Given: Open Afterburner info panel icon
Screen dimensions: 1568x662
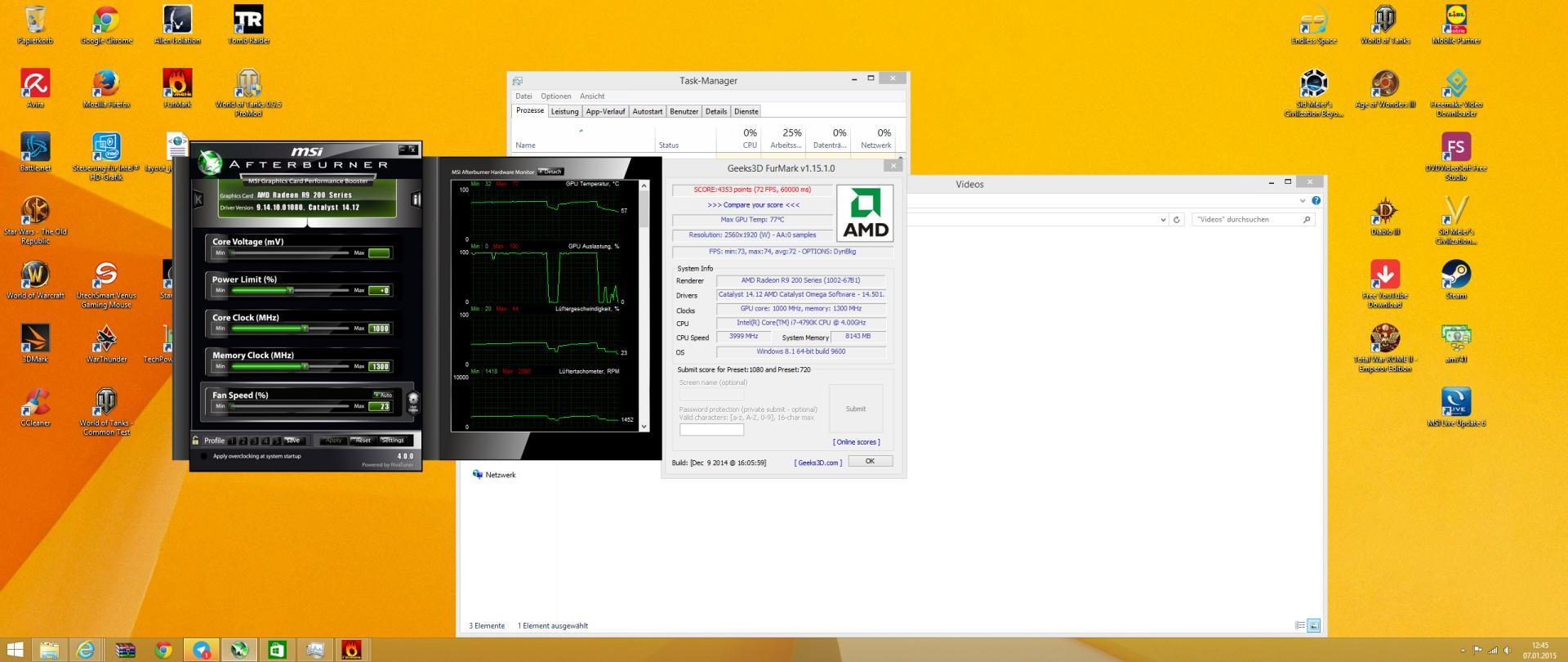Looking at the screenshot, I should click(416, 199).
